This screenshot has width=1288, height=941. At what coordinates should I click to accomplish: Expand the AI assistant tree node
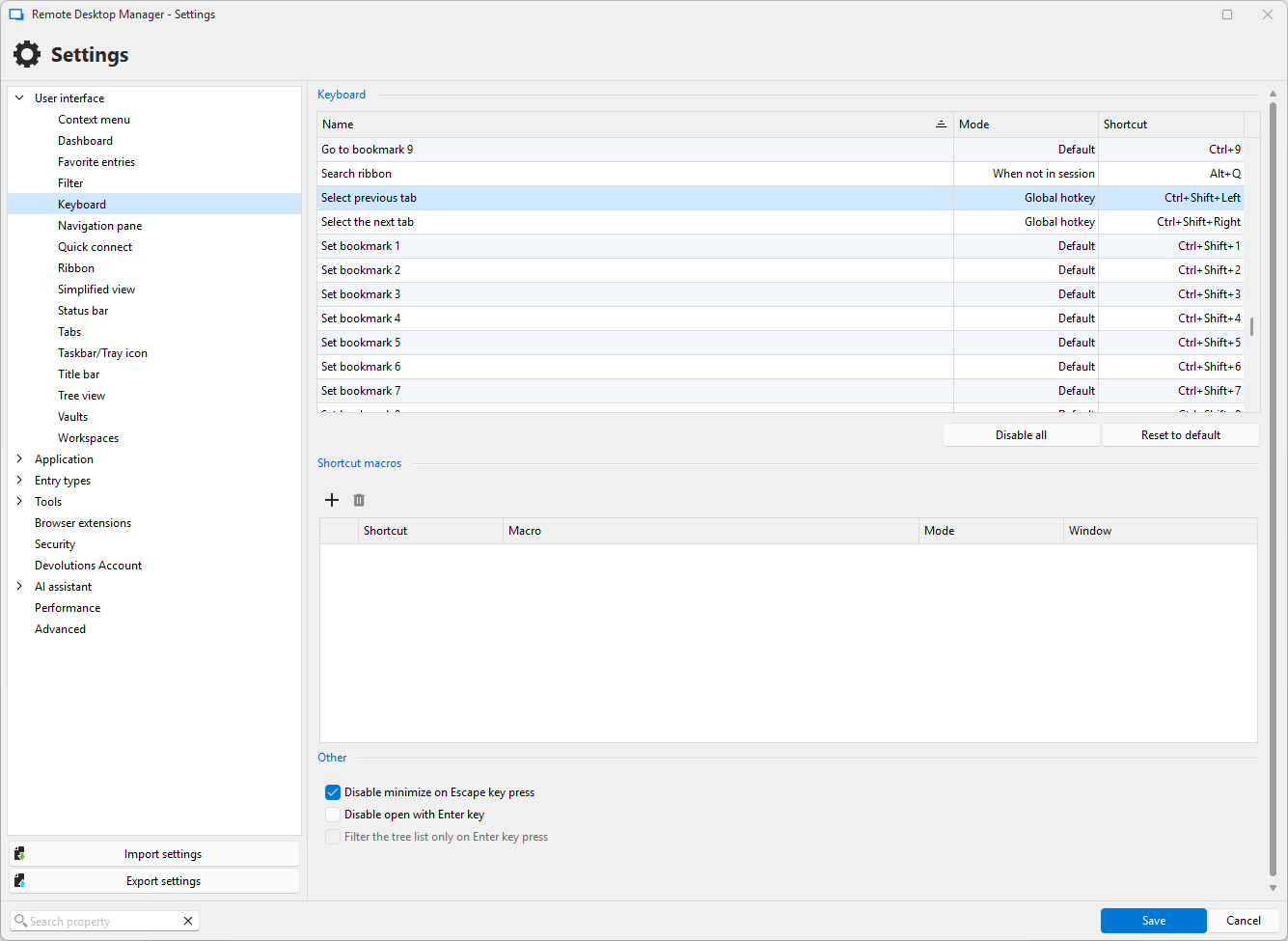19,587
